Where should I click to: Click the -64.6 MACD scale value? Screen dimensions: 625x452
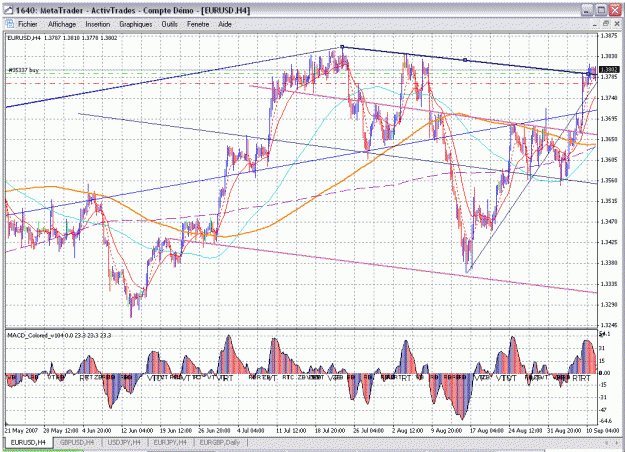(x=606, y=421)
